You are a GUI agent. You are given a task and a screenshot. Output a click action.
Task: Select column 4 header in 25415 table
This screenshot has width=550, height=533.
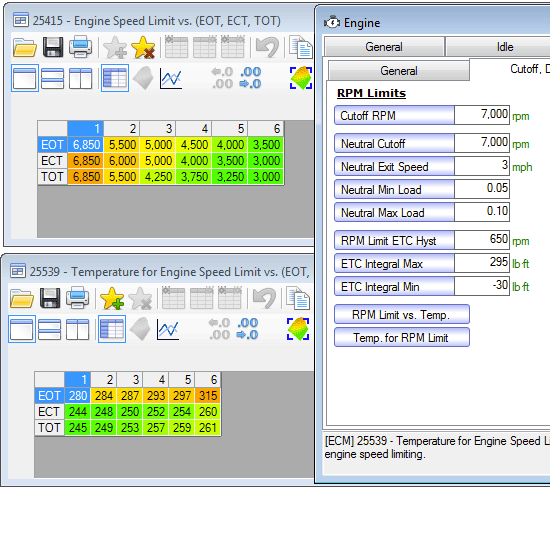(194, 129)
